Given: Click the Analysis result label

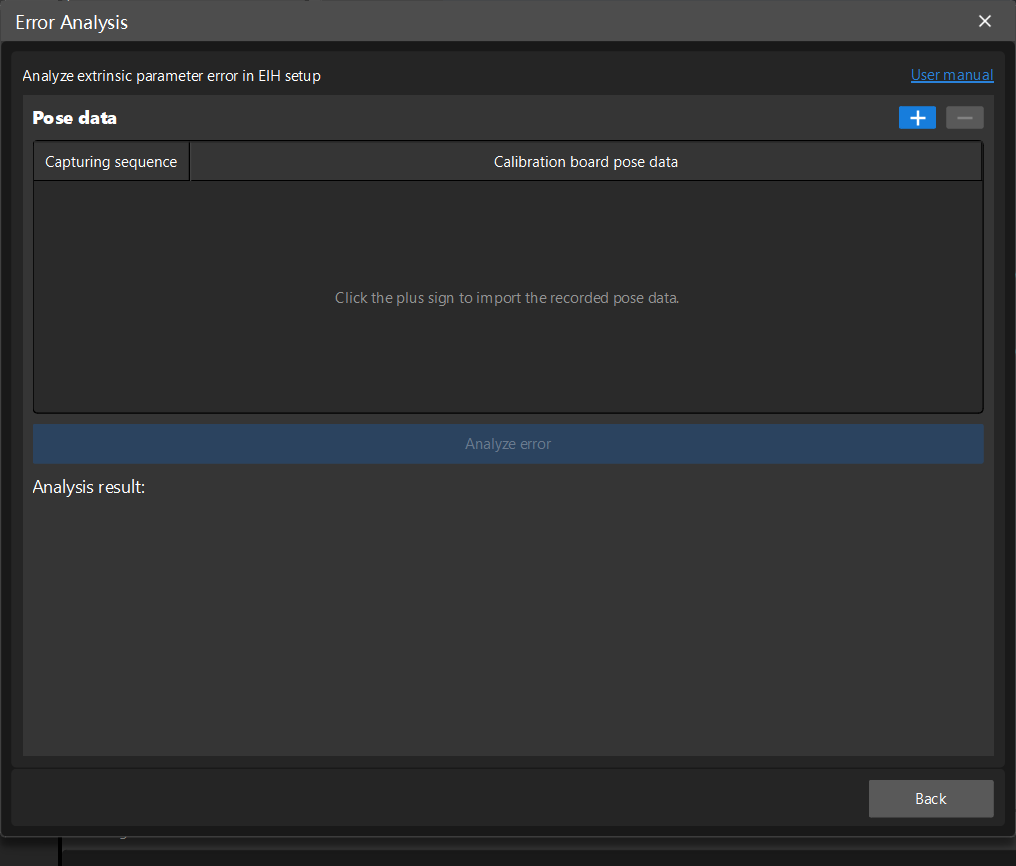Looking at the screenshot, I should click(x=89, y=487).
